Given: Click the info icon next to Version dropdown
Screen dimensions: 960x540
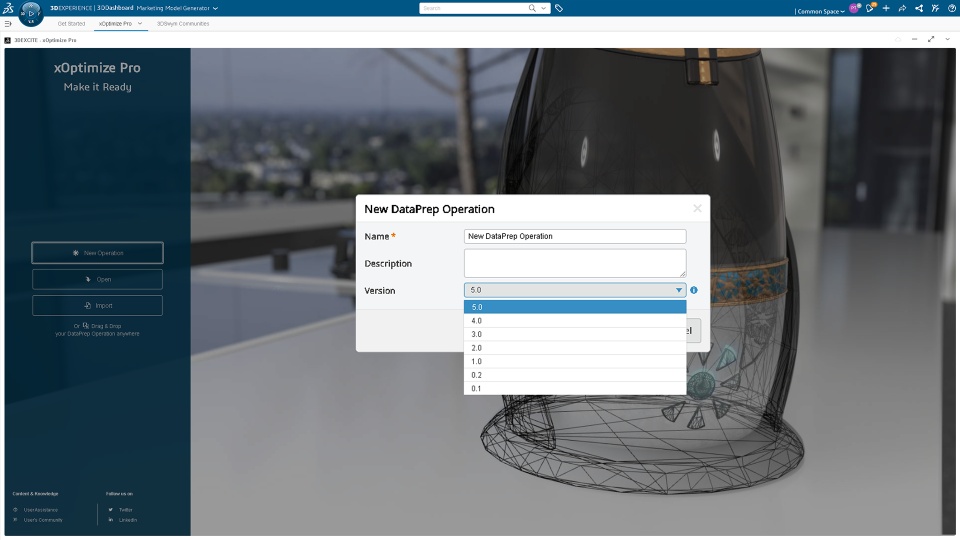Looking at the screenshot, I should click(694, 290).
